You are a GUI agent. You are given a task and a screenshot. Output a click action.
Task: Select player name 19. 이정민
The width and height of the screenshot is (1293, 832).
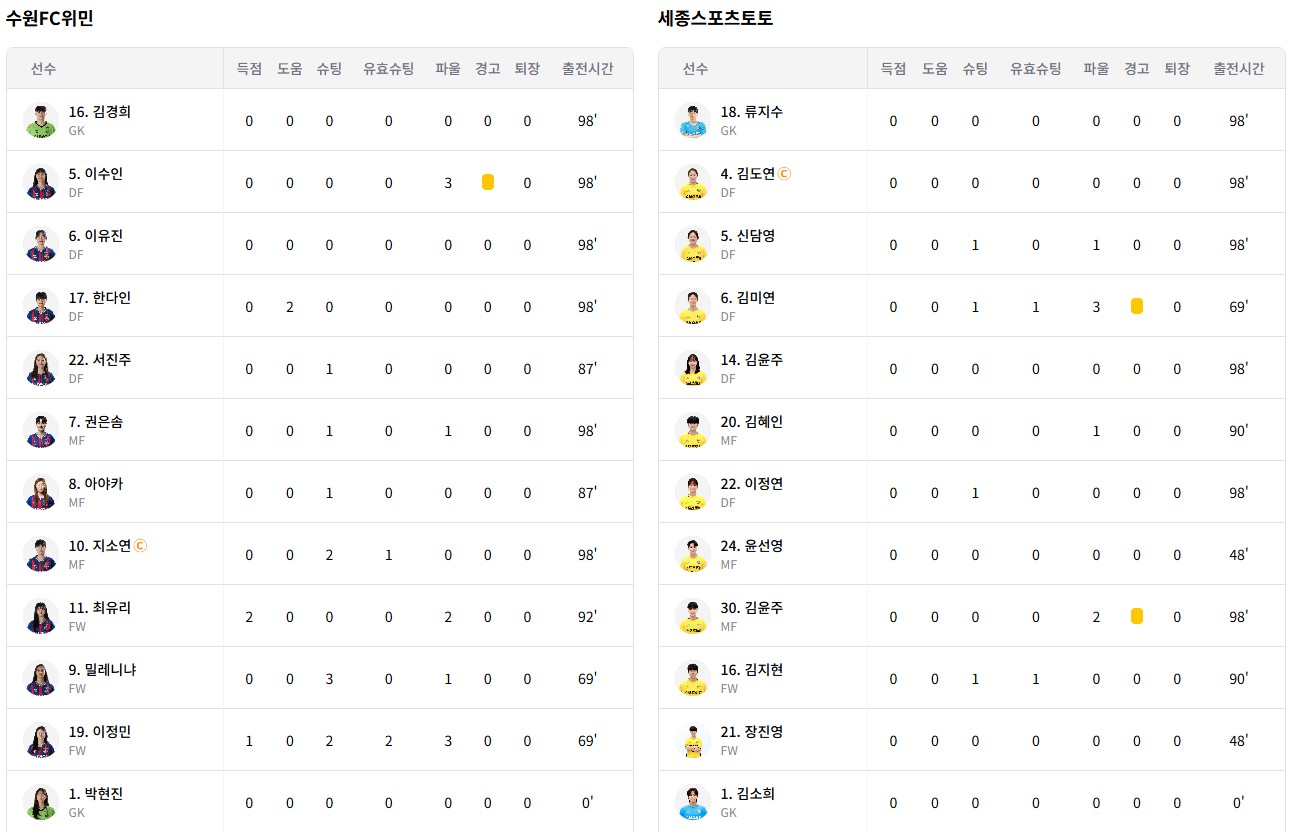click(100, 732)
